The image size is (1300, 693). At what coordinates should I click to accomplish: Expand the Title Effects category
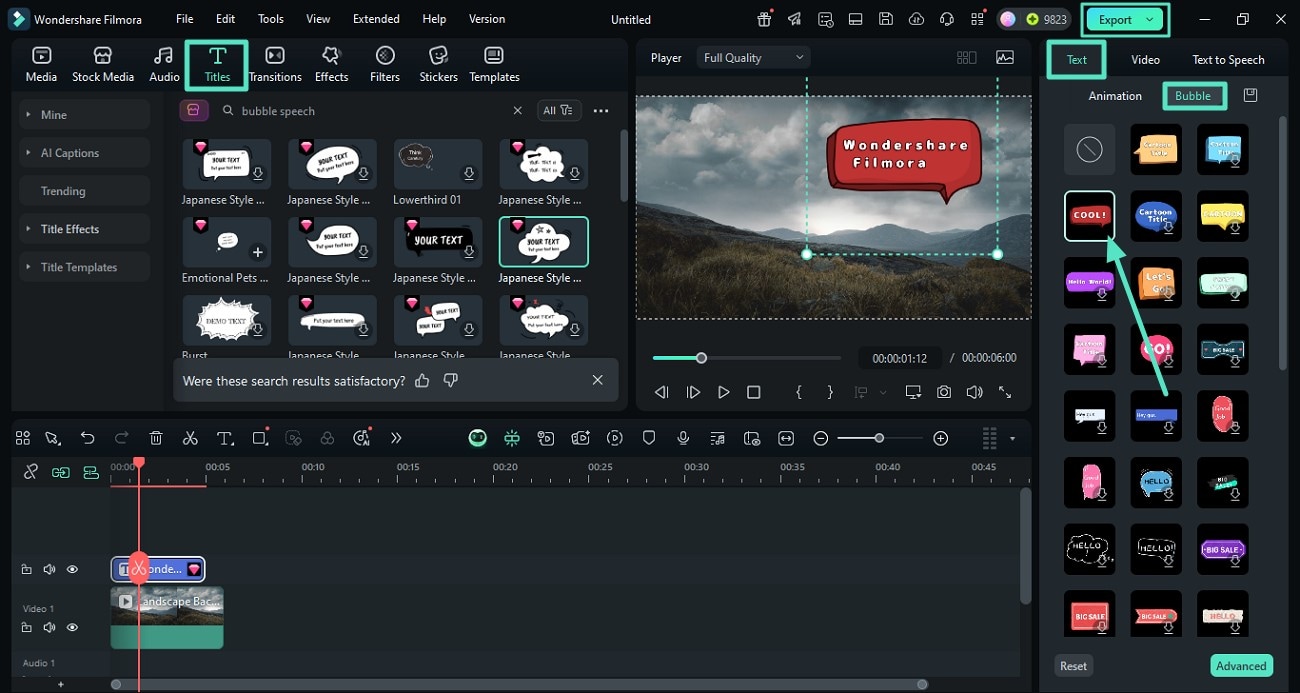[x=85, y=229]
